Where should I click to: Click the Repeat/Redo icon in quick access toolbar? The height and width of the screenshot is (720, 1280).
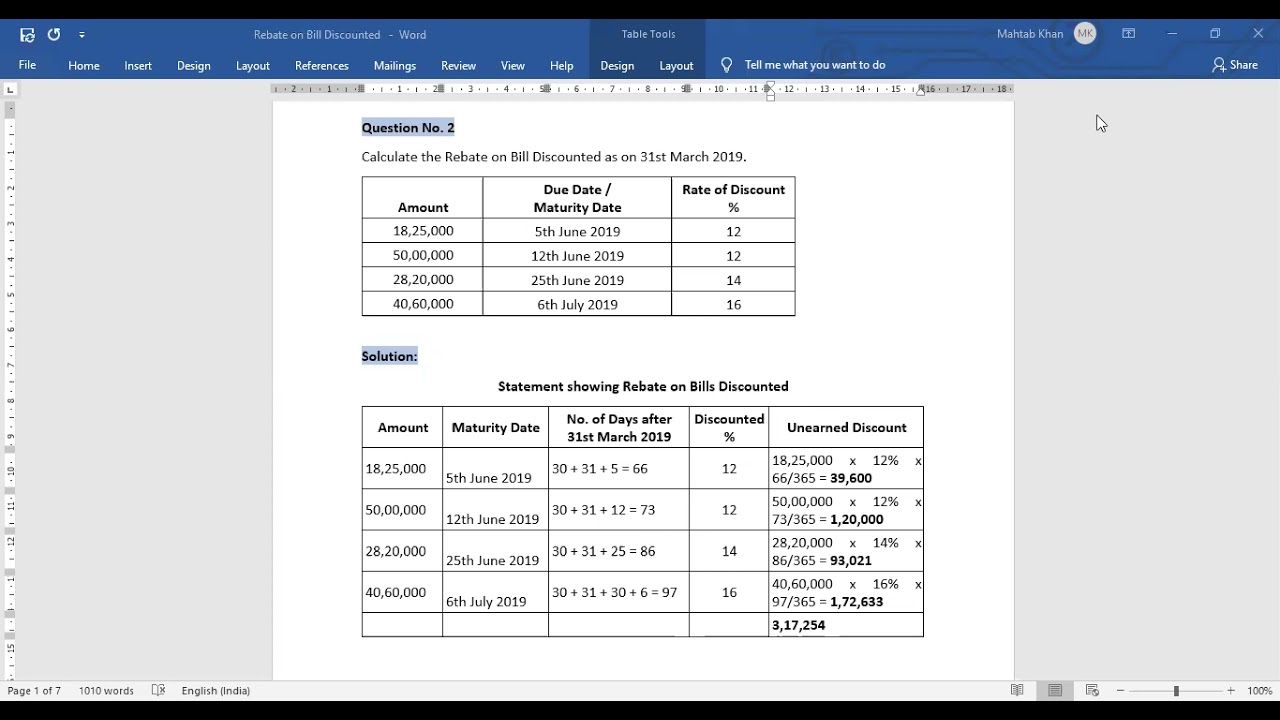click(54, 34)
